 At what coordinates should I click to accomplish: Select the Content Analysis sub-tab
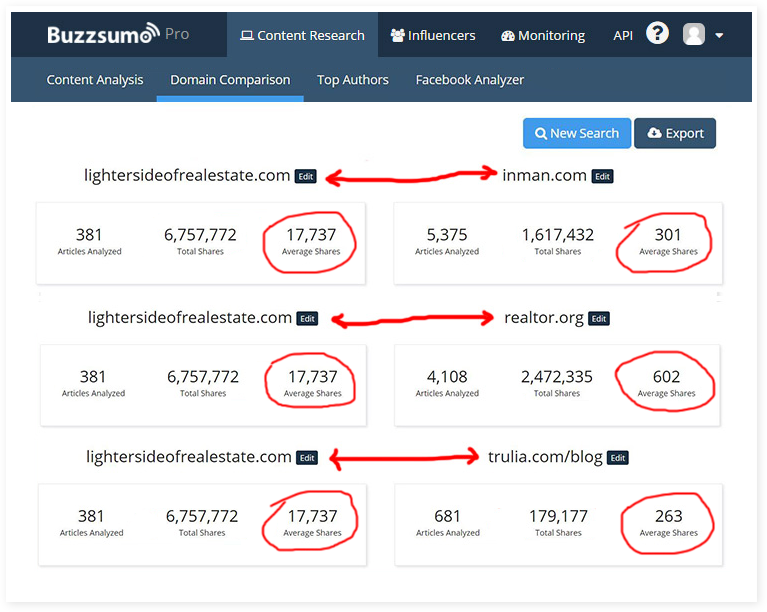point(95,80)
